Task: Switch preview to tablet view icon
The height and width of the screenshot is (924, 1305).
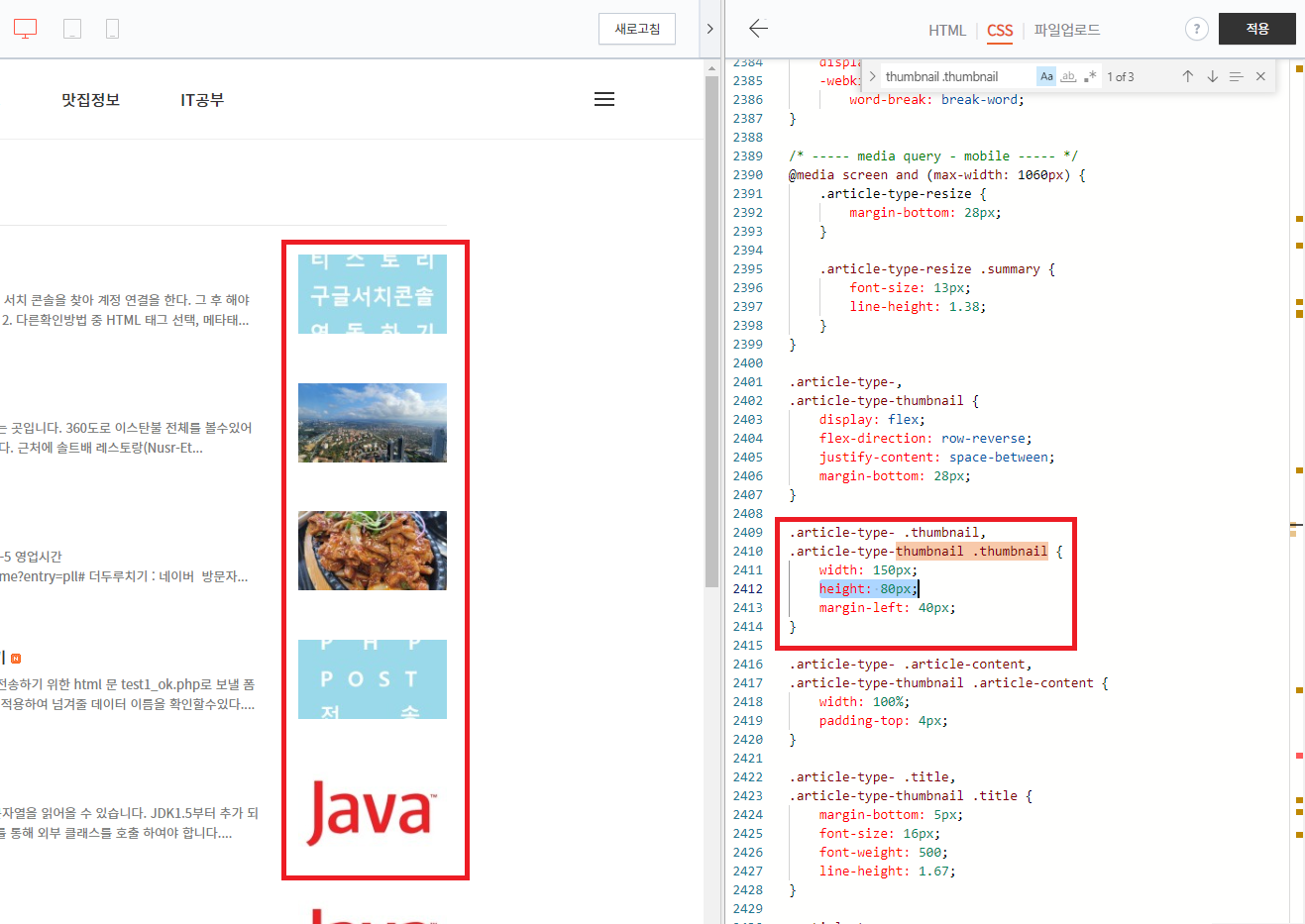Action: click(x=72, y=29)
